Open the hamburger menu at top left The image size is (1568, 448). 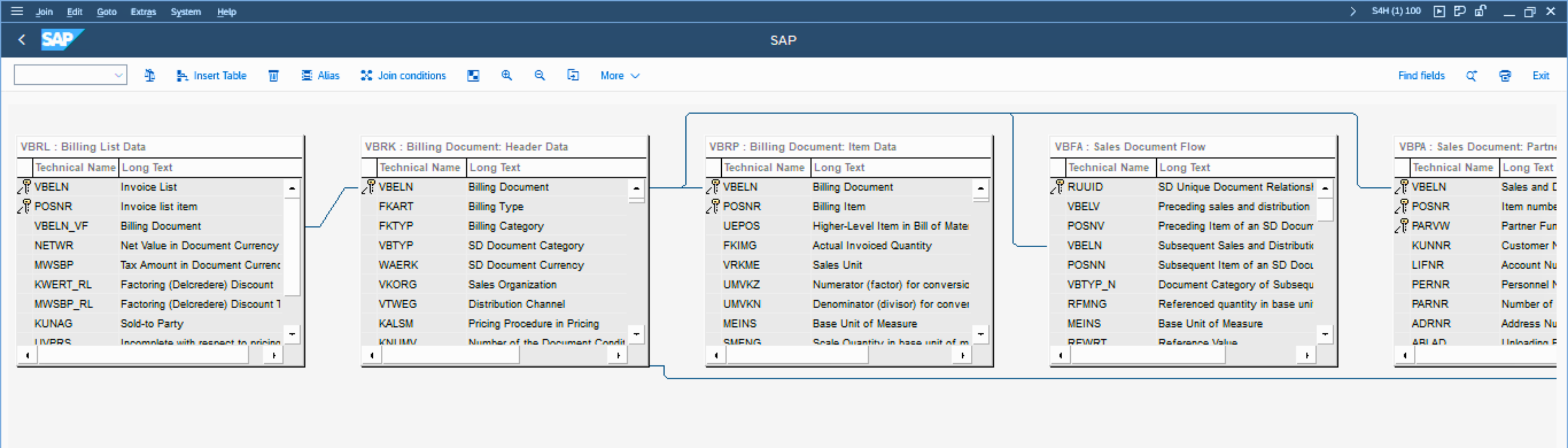click(x=17, y=11)
